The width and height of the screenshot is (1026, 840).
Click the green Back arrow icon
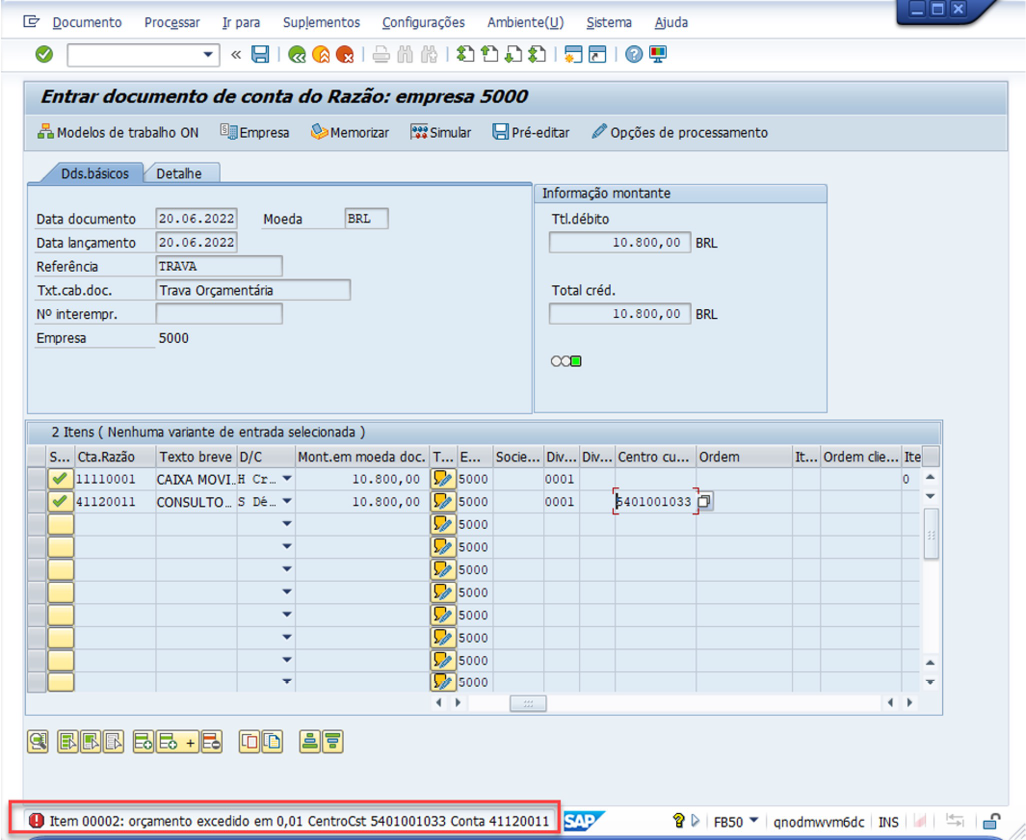click(x=297, y=55)
